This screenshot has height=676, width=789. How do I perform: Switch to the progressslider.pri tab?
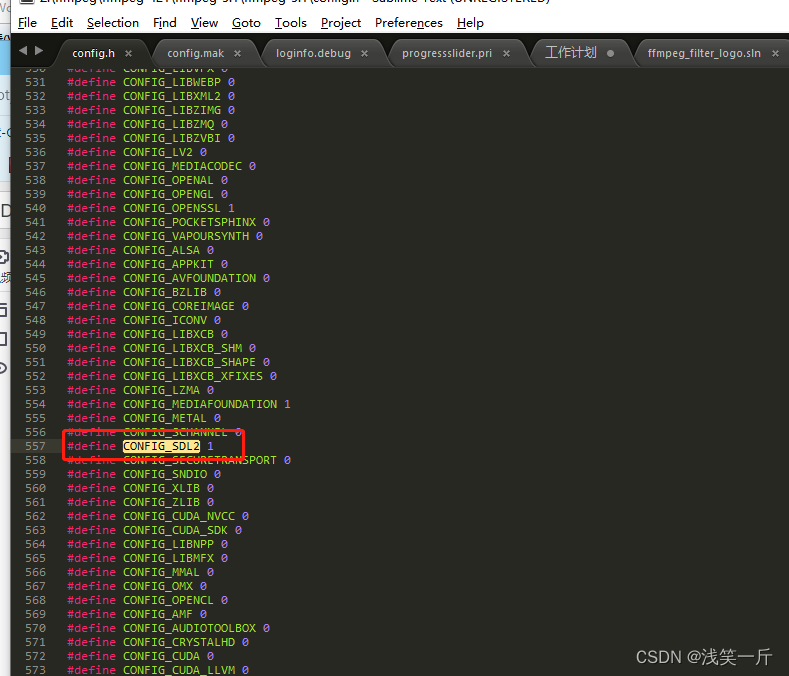click(447, 53)
